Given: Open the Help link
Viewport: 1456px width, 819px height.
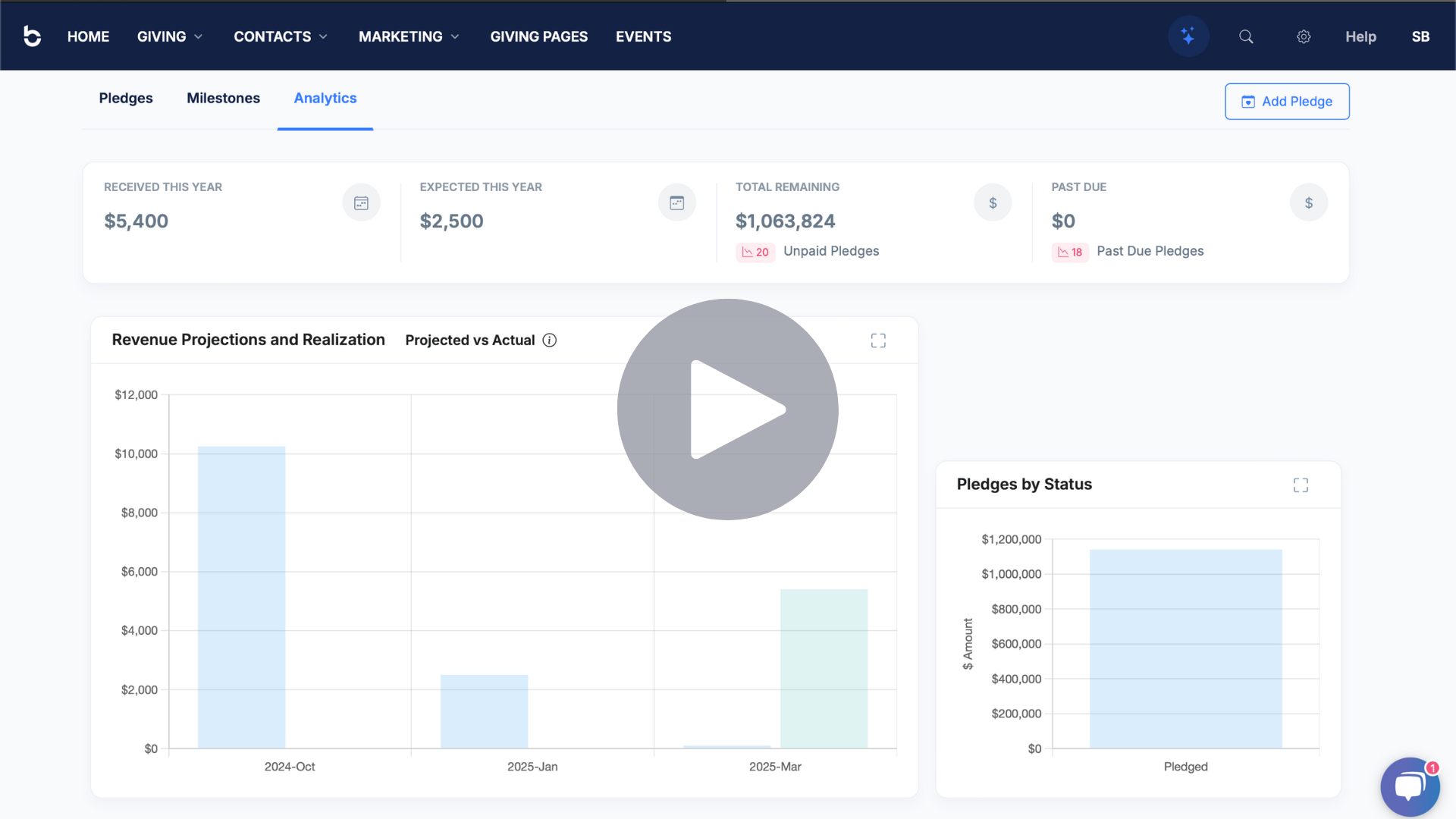Looking at the screenshot, I should pyautogui.click(x=1360, y=36).
